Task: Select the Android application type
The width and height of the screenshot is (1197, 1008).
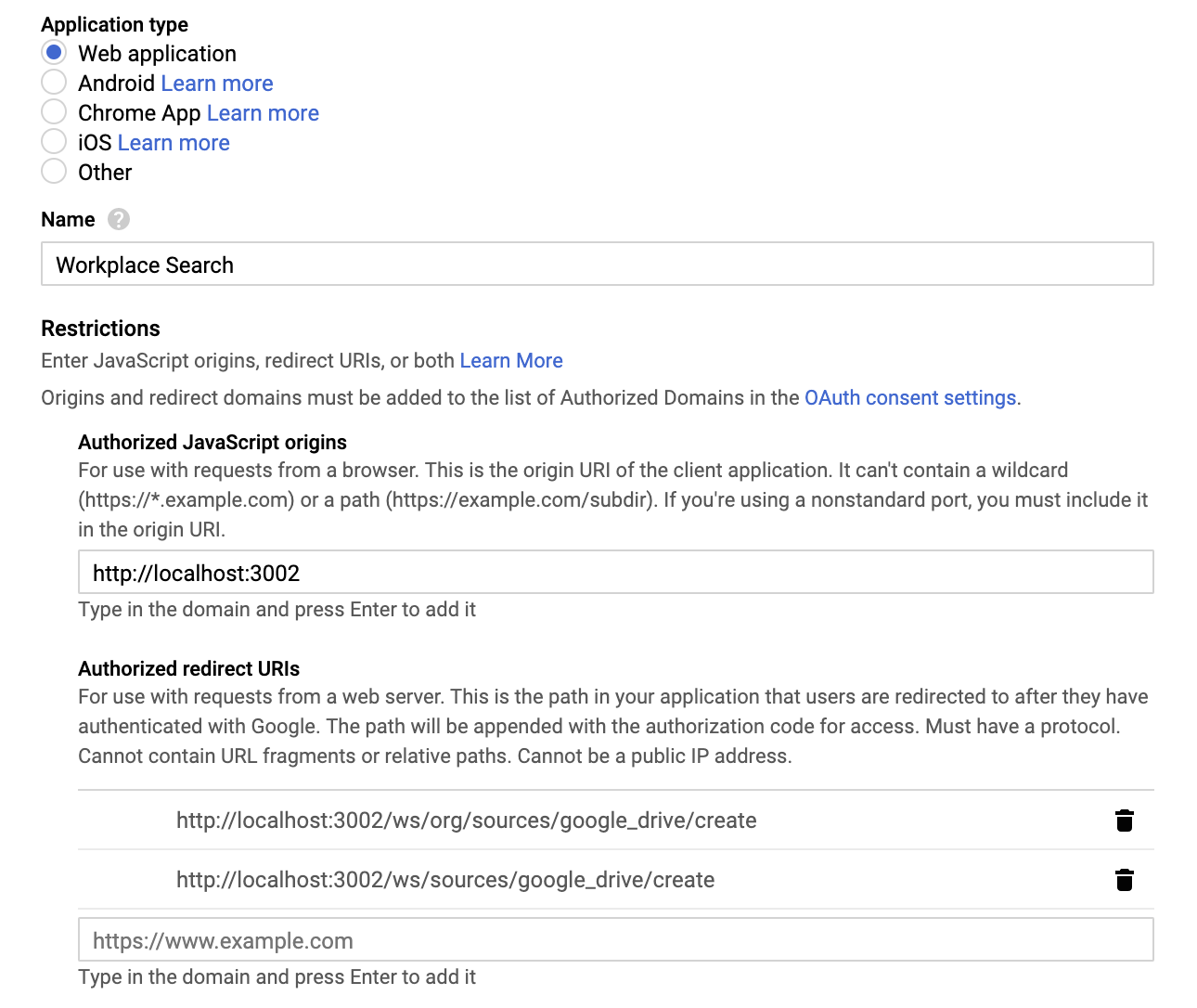Action: (x=54, y=83)
